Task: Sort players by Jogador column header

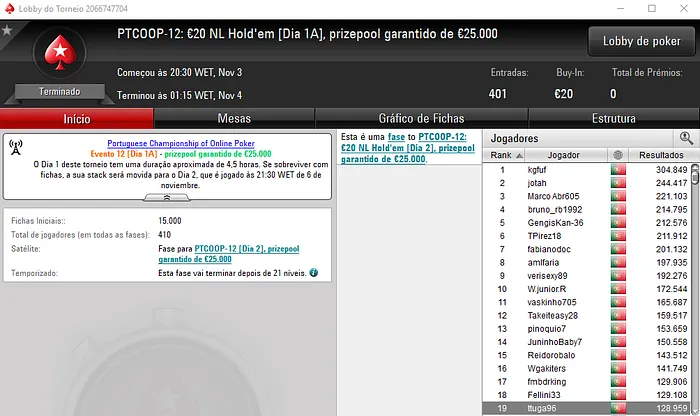Action: click(566, 155)
